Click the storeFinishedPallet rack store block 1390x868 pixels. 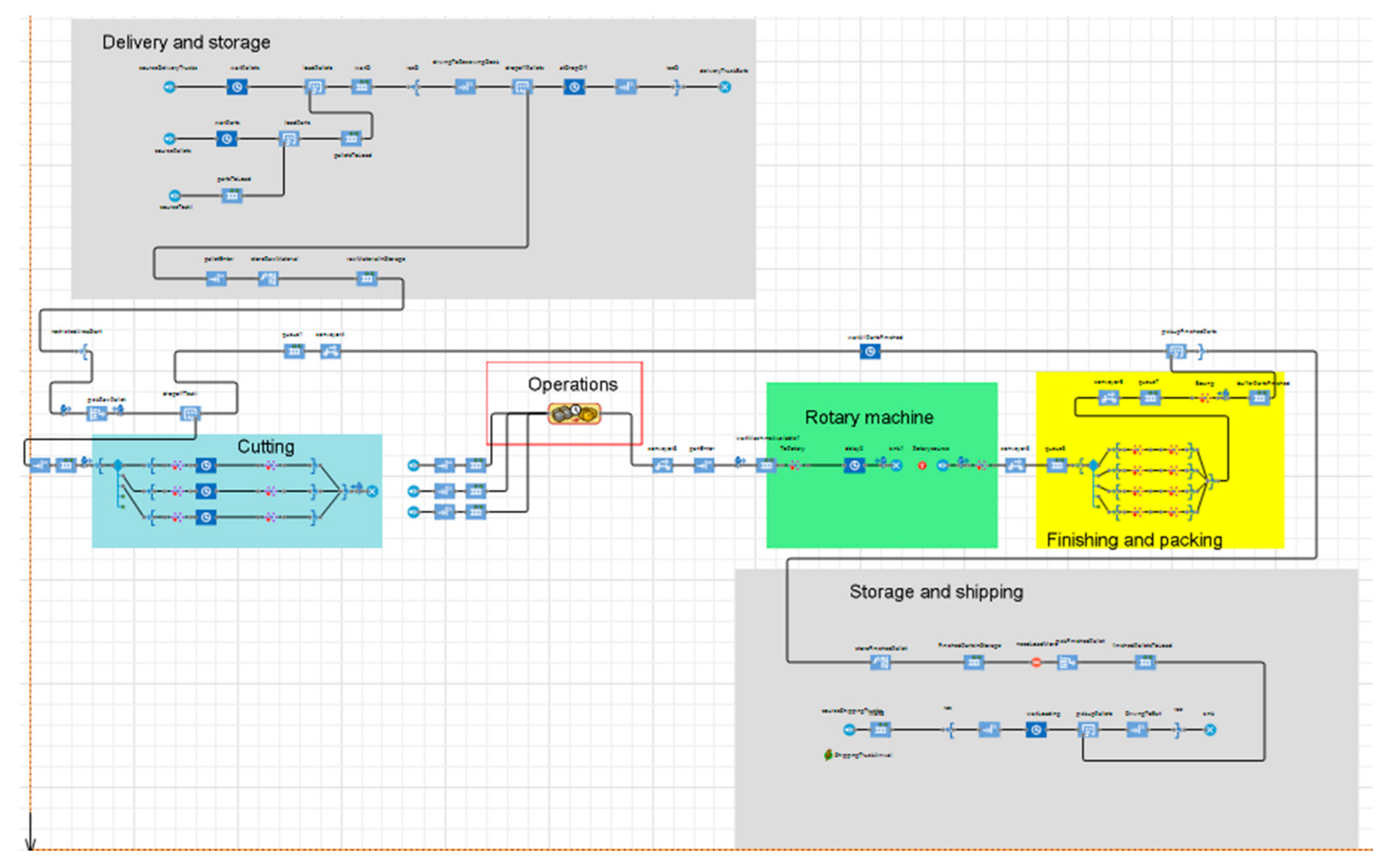coord(880,663)
